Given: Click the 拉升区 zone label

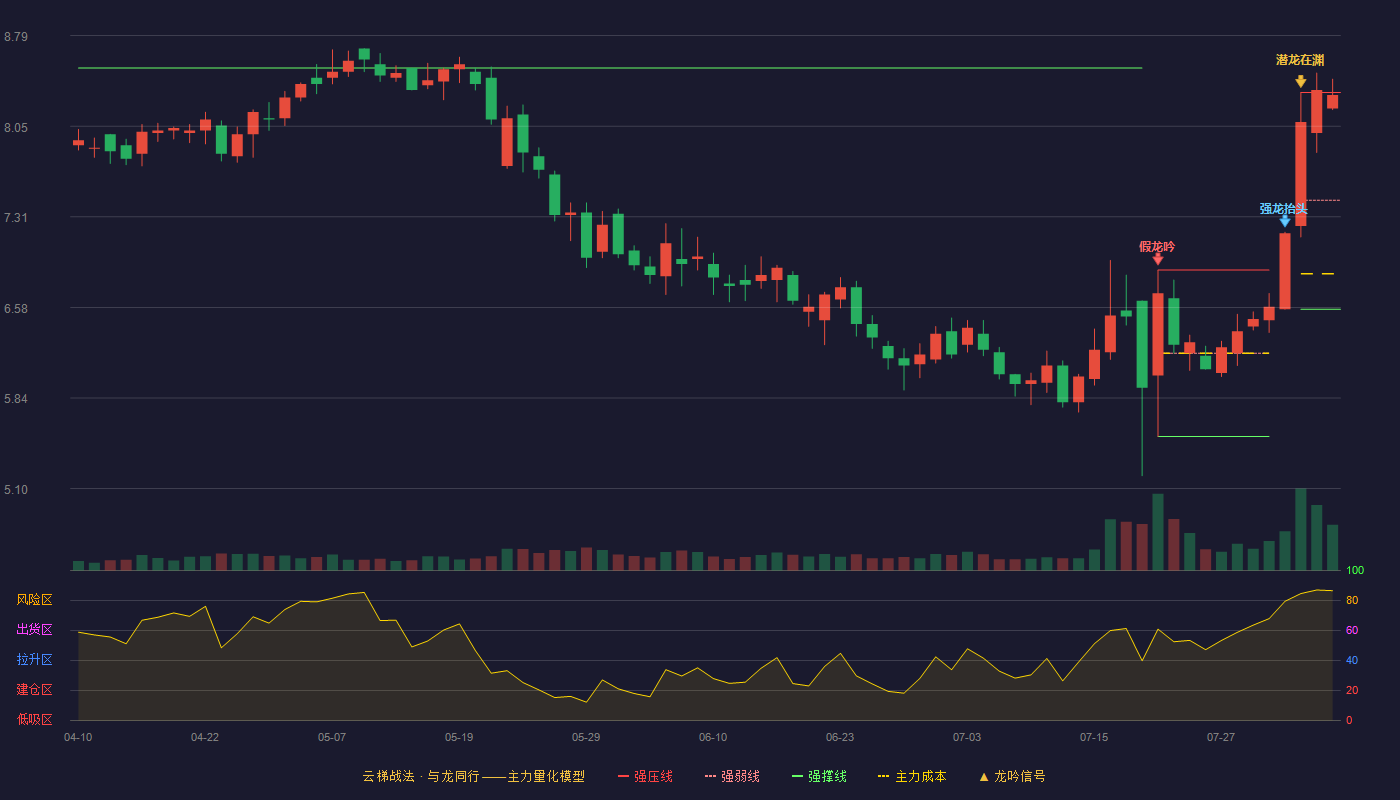Looking at the screenshot, I should (x=34, y=660).
